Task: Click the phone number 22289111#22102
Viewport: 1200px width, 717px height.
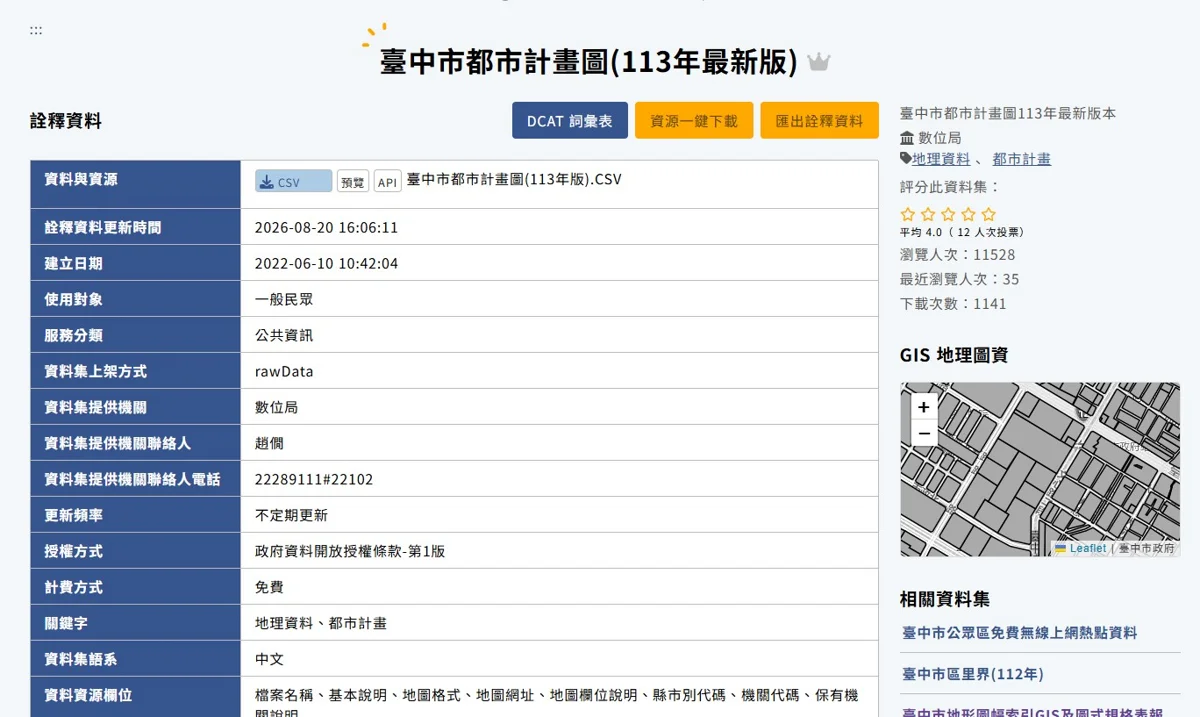Action: click(314, 479)
